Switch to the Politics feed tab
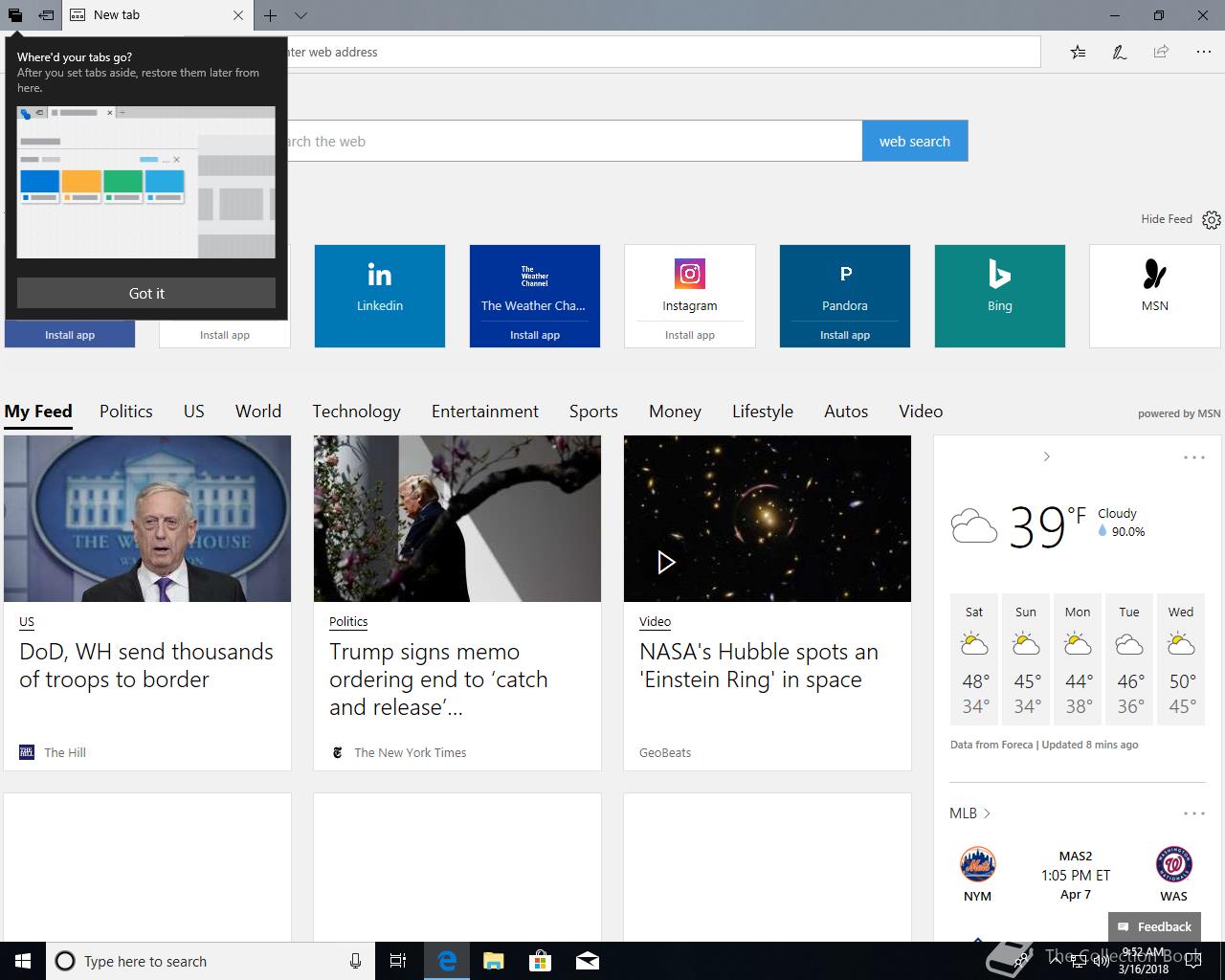1225x980 pixels. (x=126, y=412)
